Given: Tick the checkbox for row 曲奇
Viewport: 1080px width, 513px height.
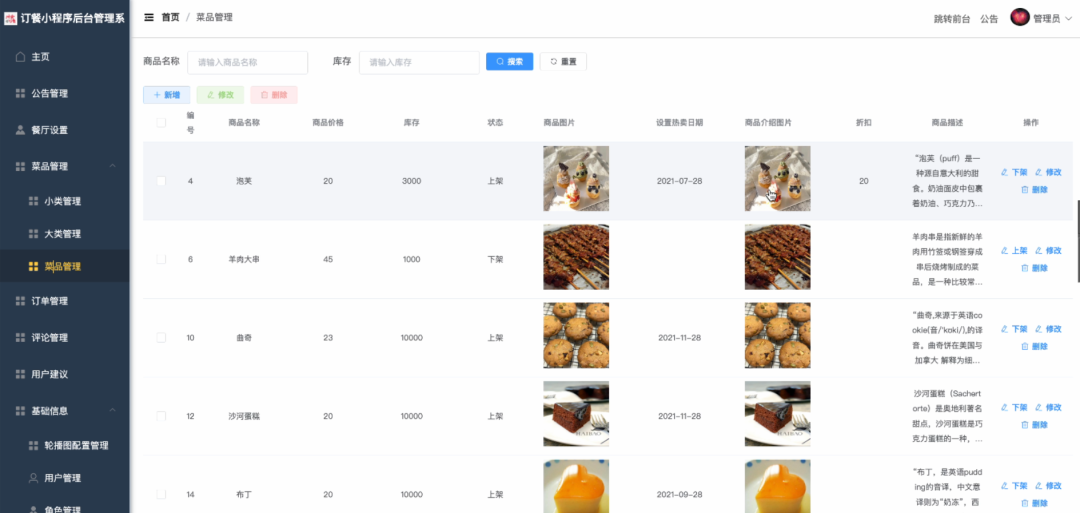Looking at the screenshot, I should tap(161, 338).
